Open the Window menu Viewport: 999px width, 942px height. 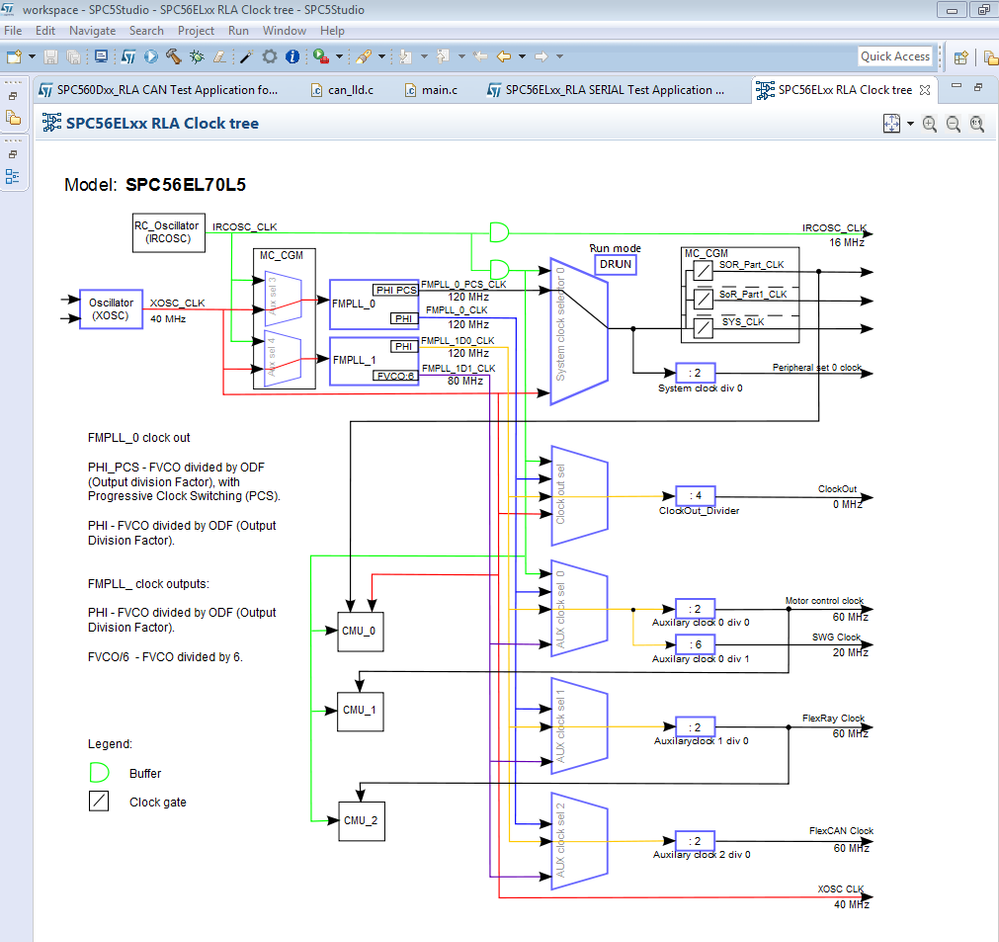coord(284,31)
